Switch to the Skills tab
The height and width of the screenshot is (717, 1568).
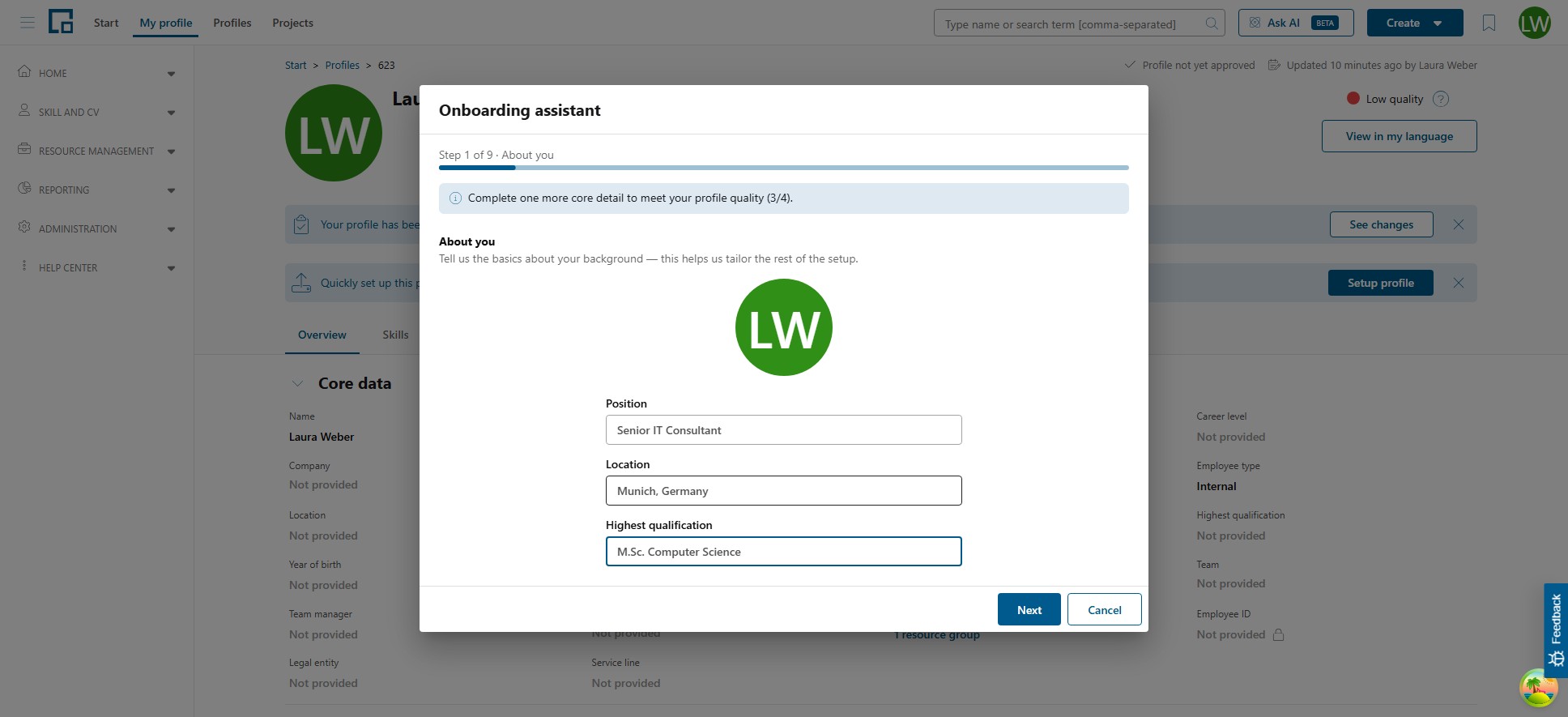(395, 335)
